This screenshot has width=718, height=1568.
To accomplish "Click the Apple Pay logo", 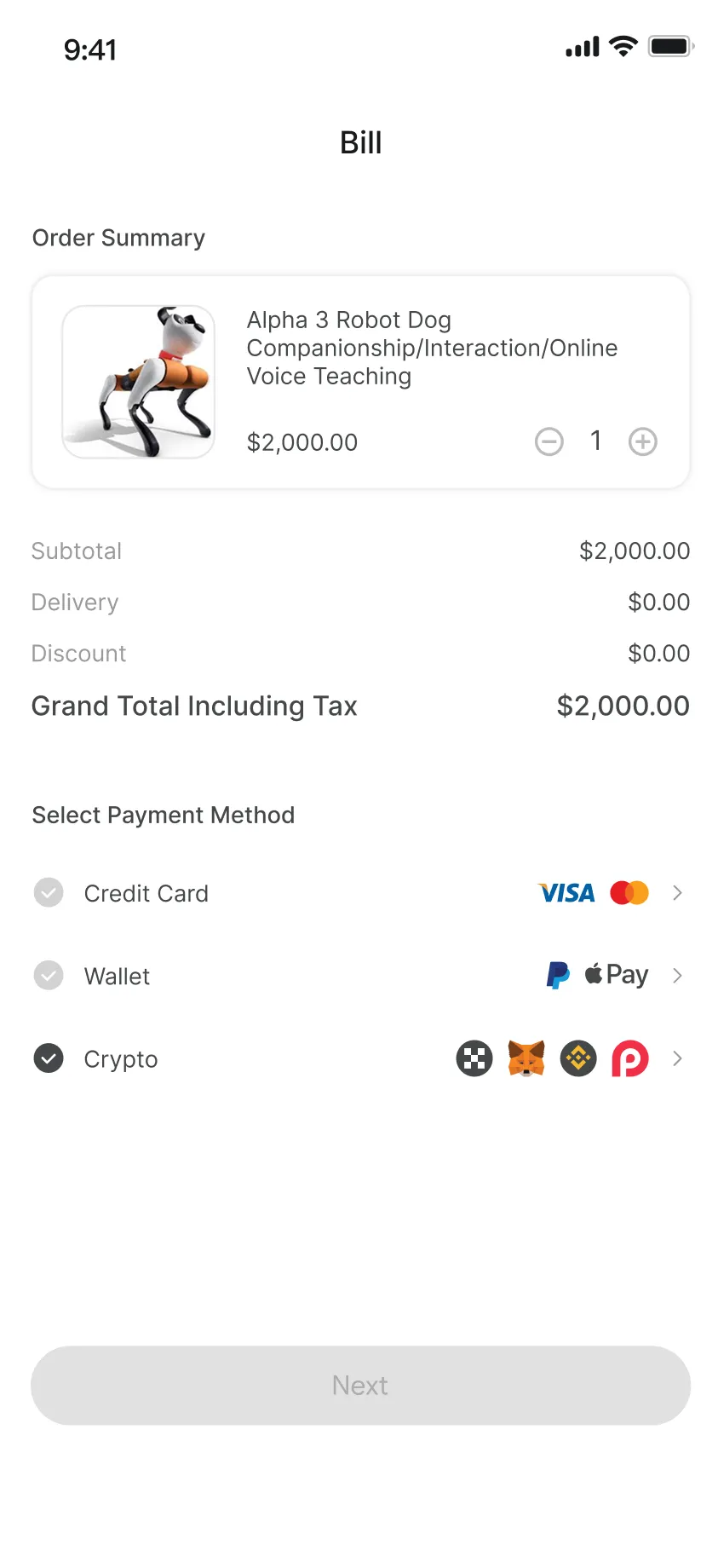I will [x=617, y=975].
